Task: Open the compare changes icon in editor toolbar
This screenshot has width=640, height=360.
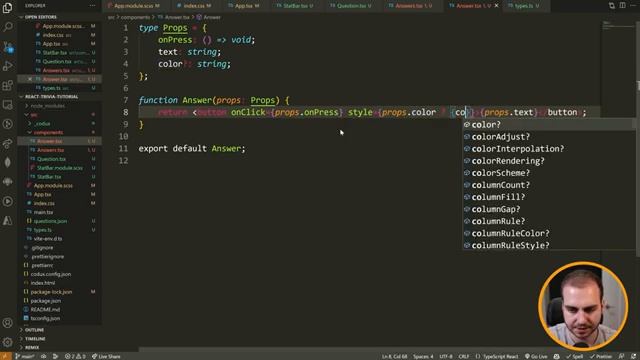Action: (611, 5)
